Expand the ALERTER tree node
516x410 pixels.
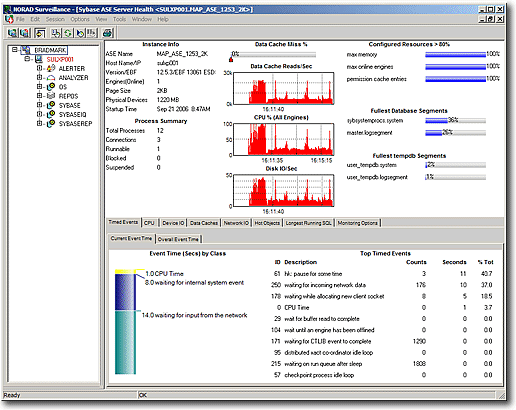39,68
